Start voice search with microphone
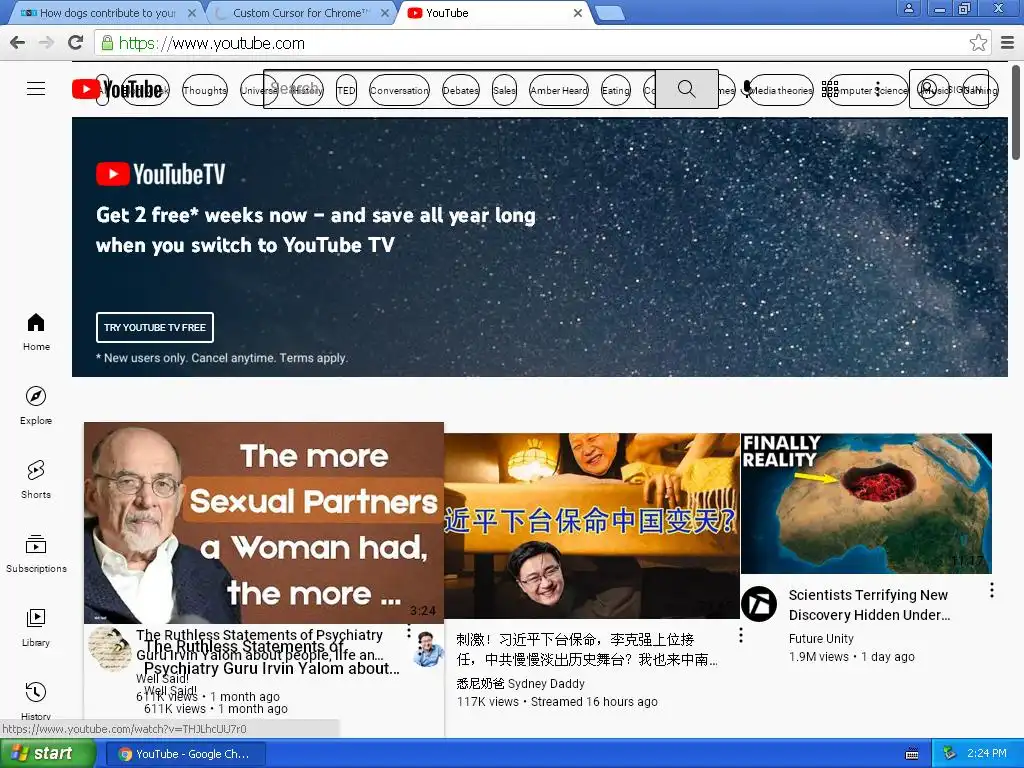 [747, 89]
